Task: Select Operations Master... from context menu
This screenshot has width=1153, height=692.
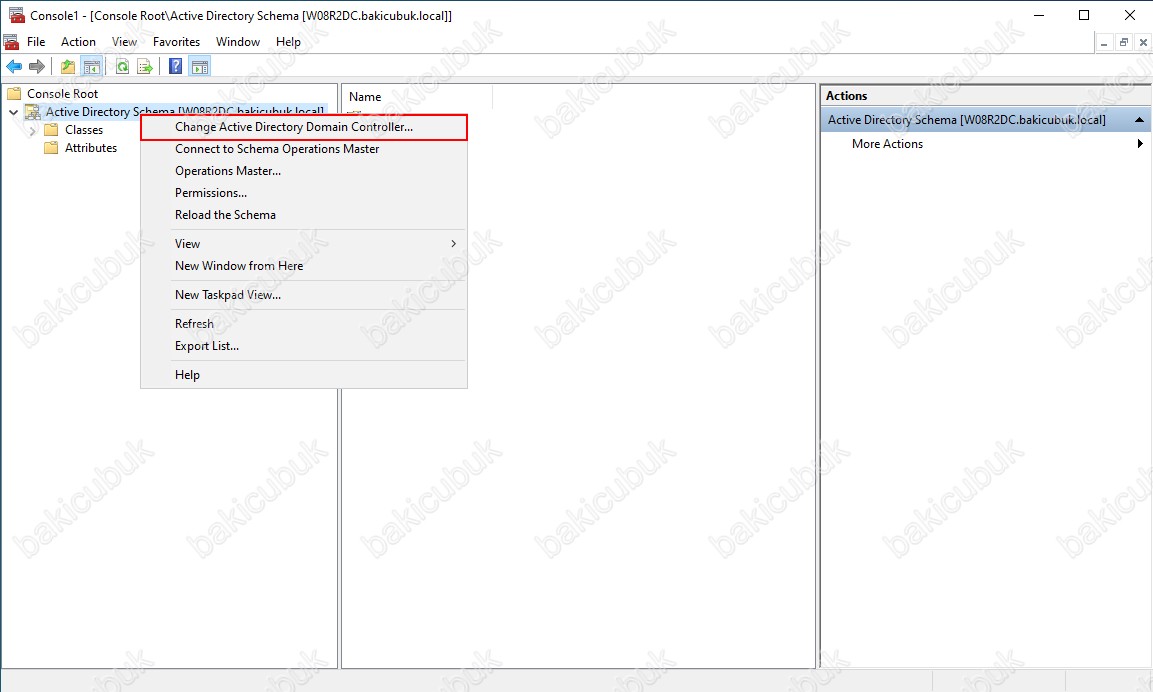Action: click(x=304, y=171)
